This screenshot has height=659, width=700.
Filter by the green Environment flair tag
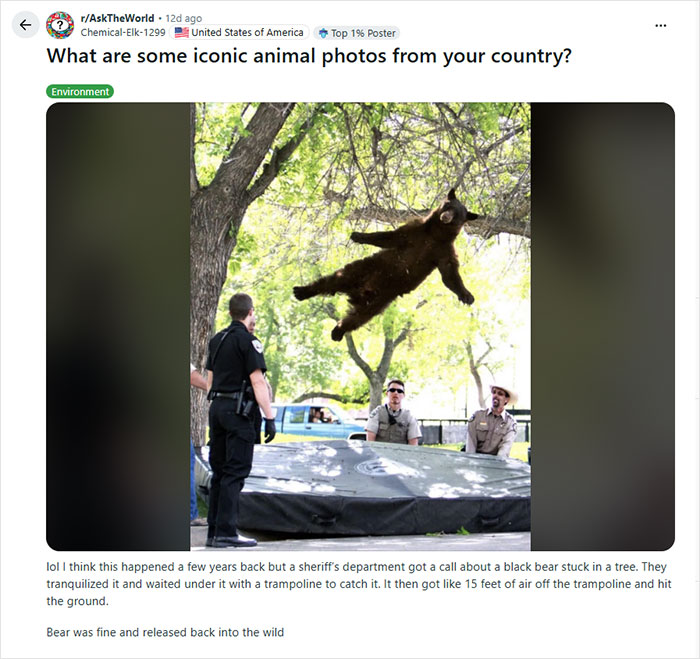[x=80, y=92]
